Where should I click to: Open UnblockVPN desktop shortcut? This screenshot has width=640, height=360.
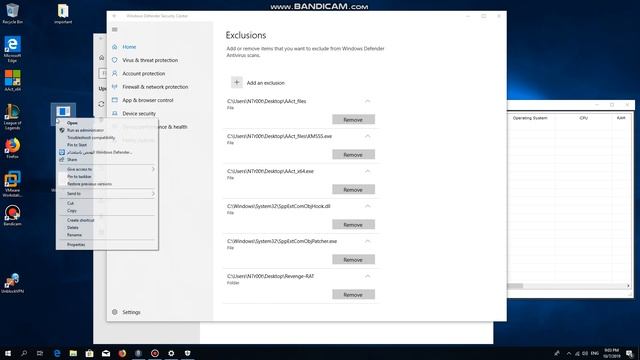click(12, 283)
